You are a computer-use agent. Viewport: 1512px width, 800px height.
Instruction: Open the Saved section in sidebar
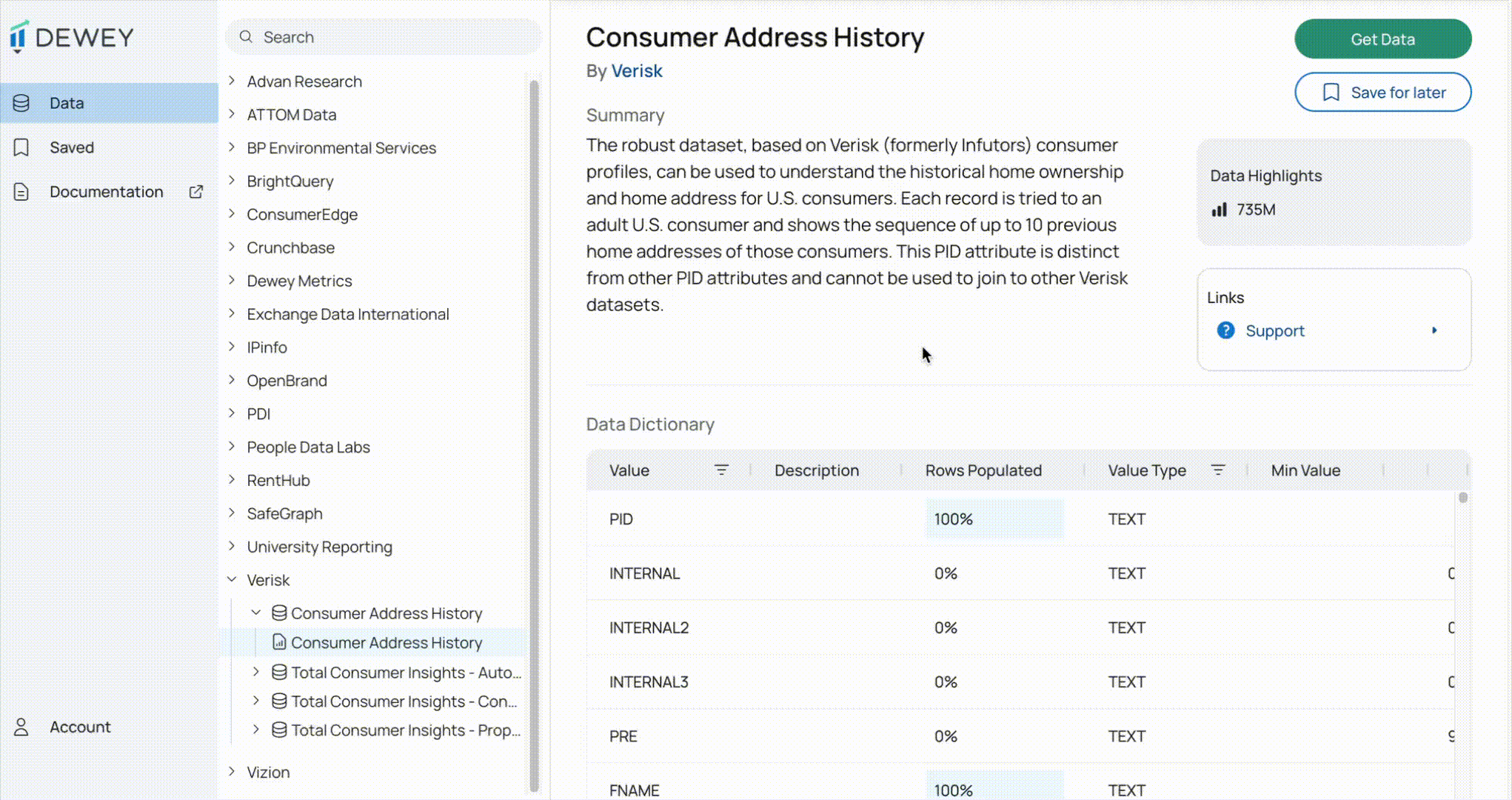click(109, 147)
